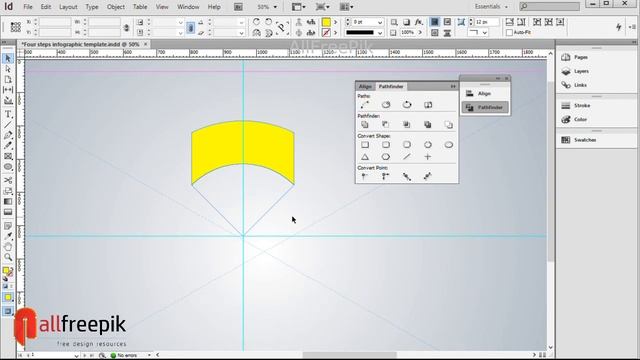Viewport: 640px width, 360px height.
Task: Apply Pathfinder Minus Back icon
Action: click(449, 124)
